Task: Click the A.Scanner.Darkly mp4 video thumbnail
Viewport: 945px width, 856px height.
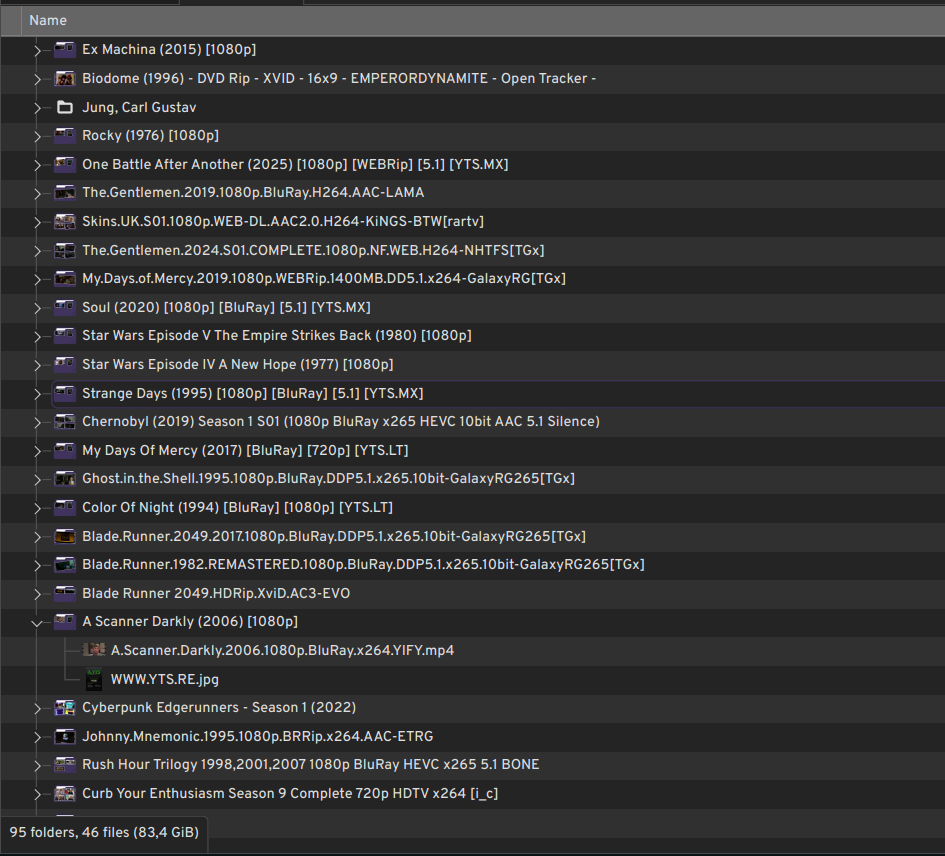Action: (x=93, y=650)
